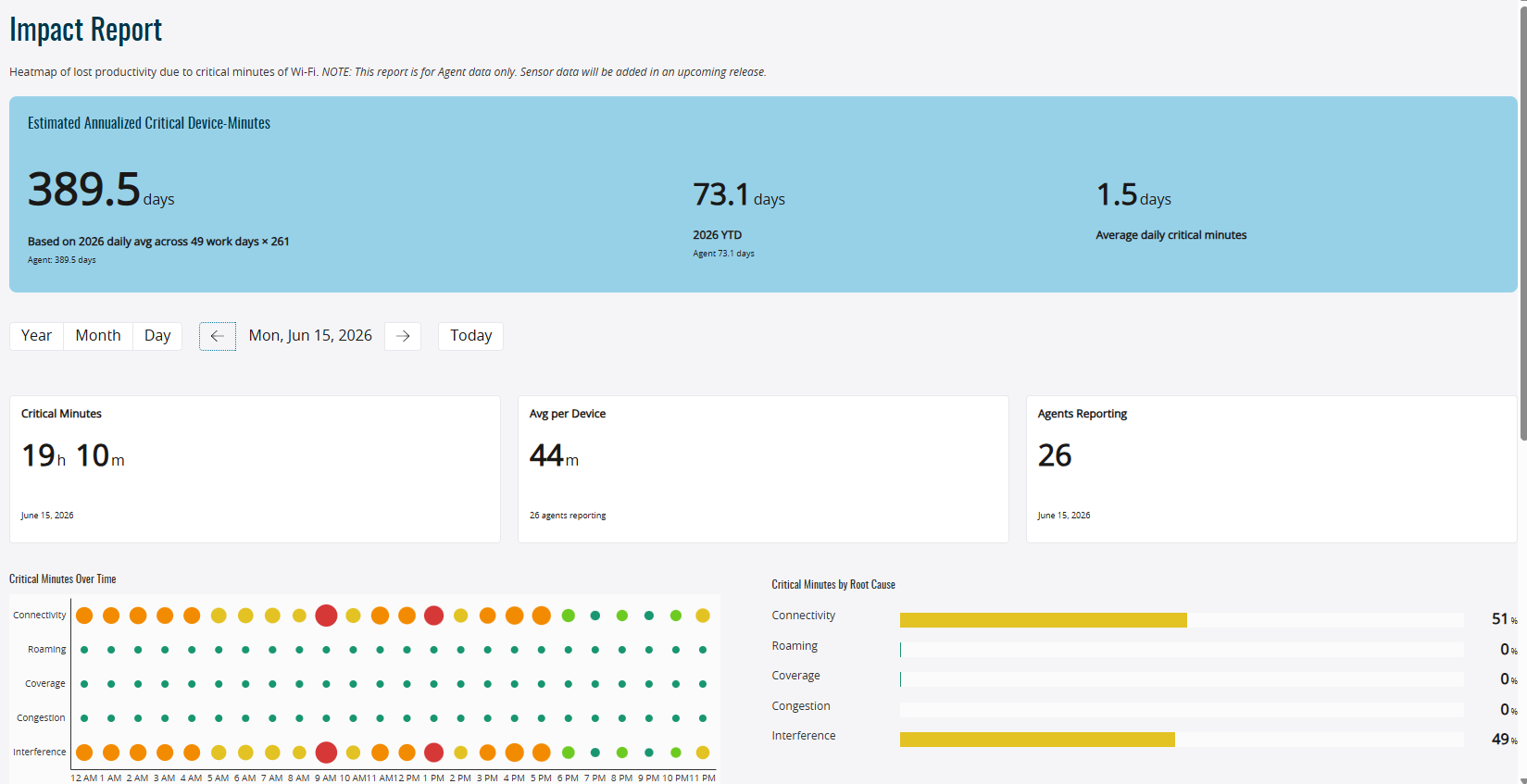This screenshot has width=1527, height=784.
Task: Click the Impact Report heading
Action: coord(86,30)
